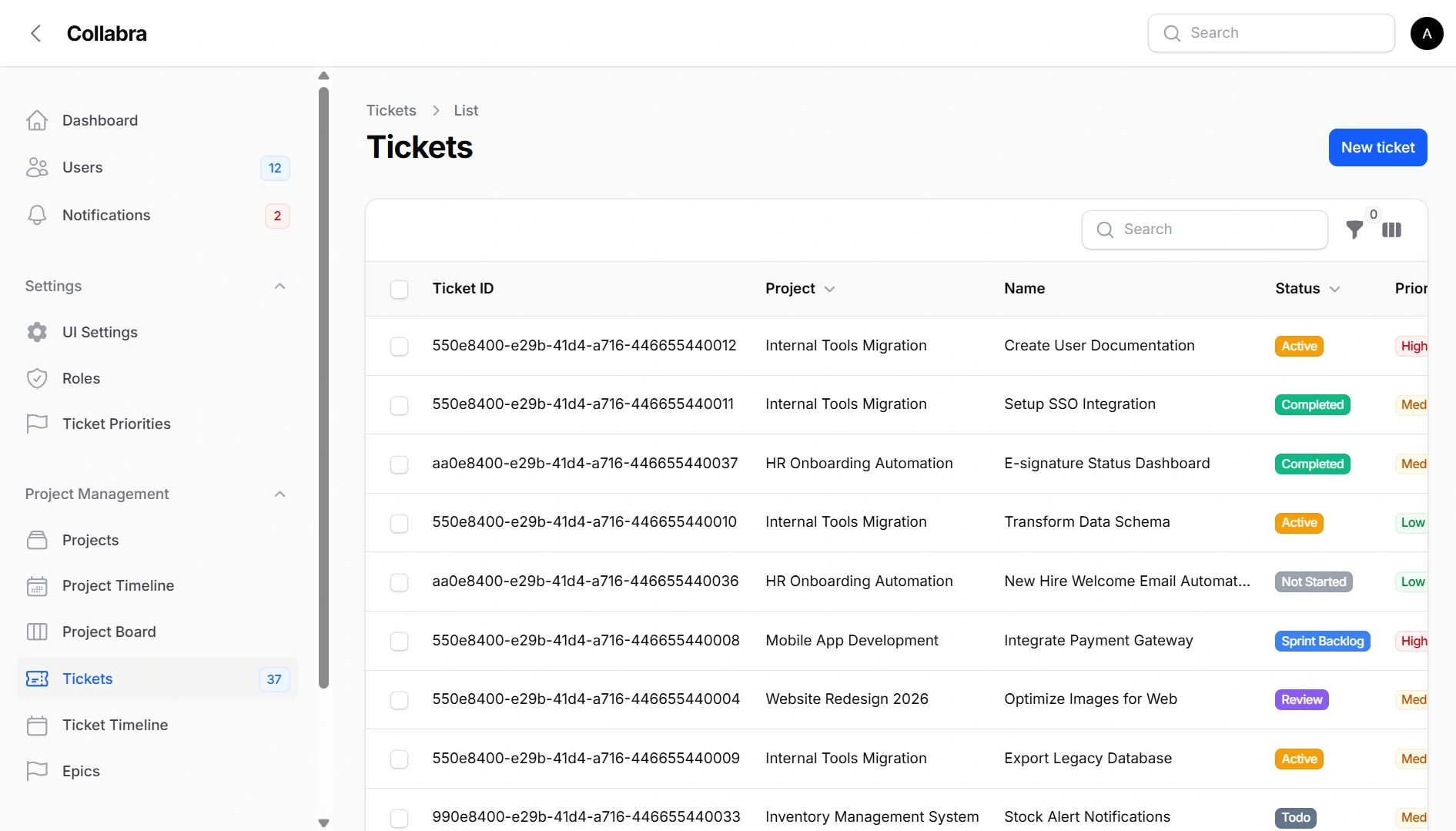Click the UI Settings gear icon
Screen dimensions: 1456x831
tap(37, 332)
